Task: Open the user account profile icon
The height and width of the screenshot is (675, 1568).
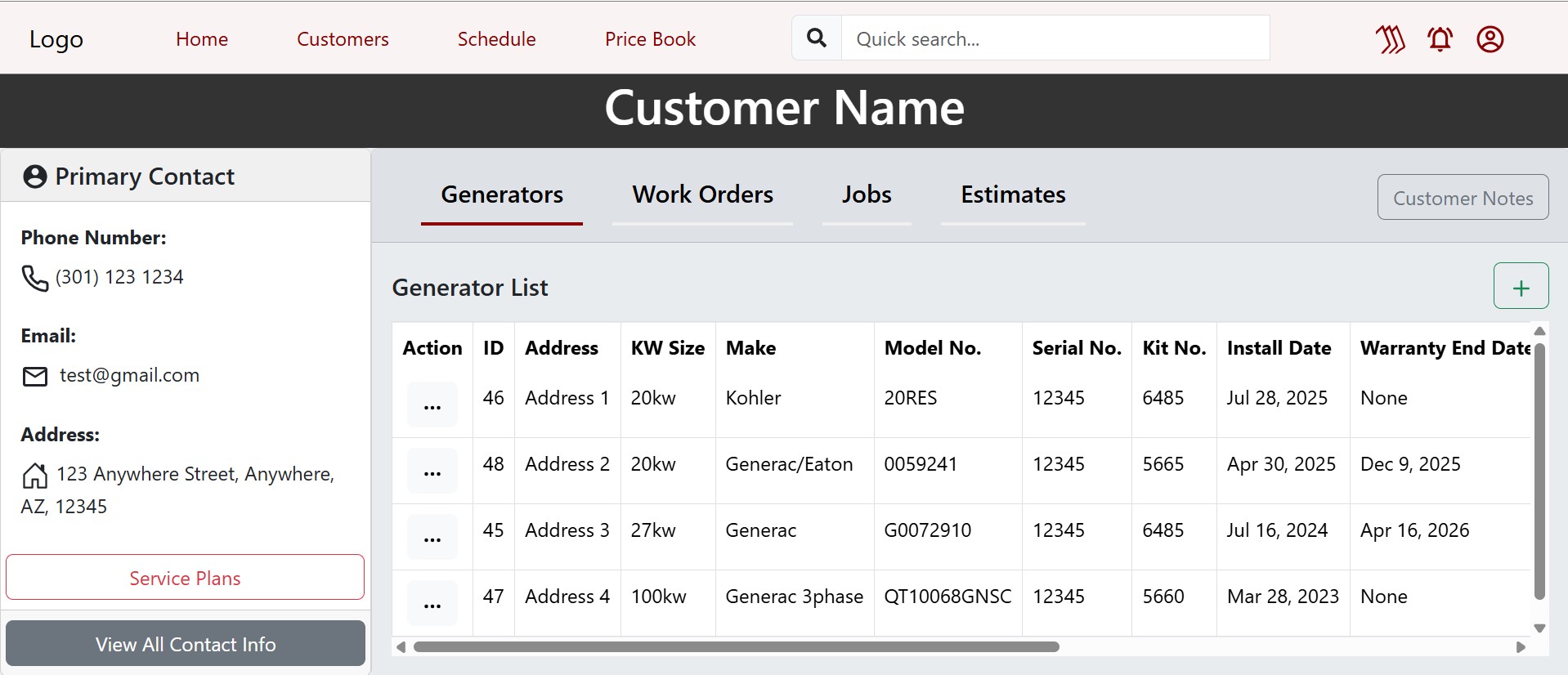Action: (x=1490, y=39)
